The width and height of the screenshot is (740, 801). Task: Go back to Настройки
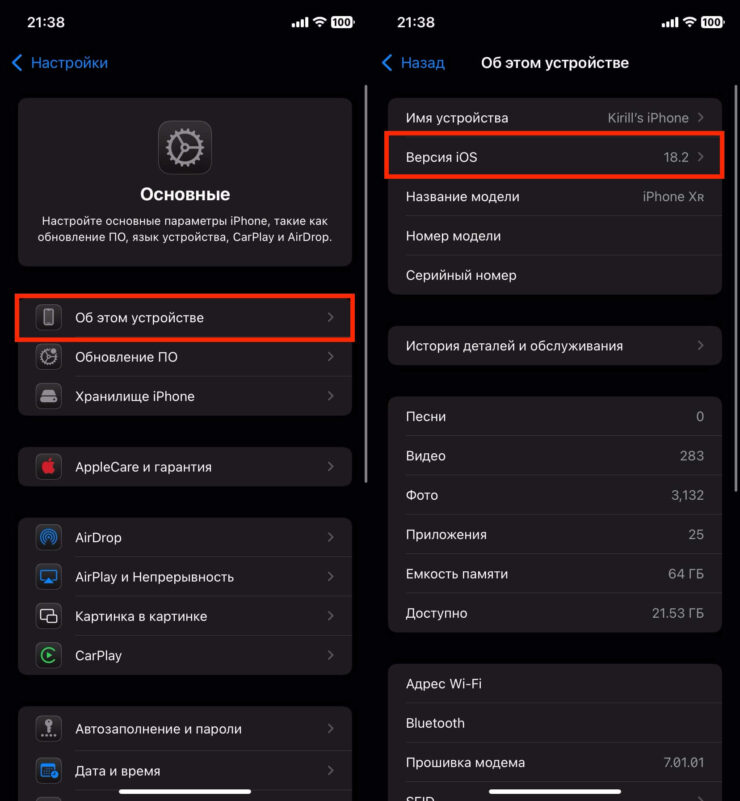[60, 63]
